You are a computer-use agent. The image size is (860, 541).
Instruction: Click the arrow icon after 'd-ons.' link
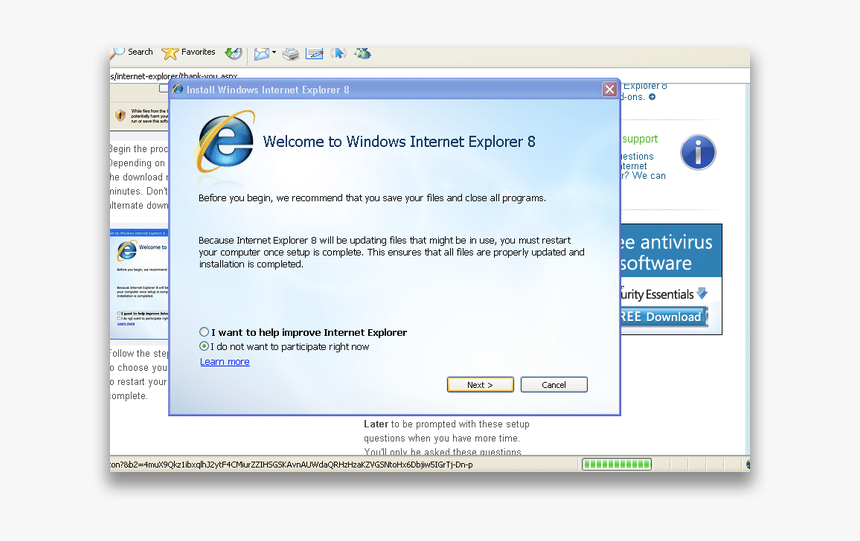tap(652, 97)
